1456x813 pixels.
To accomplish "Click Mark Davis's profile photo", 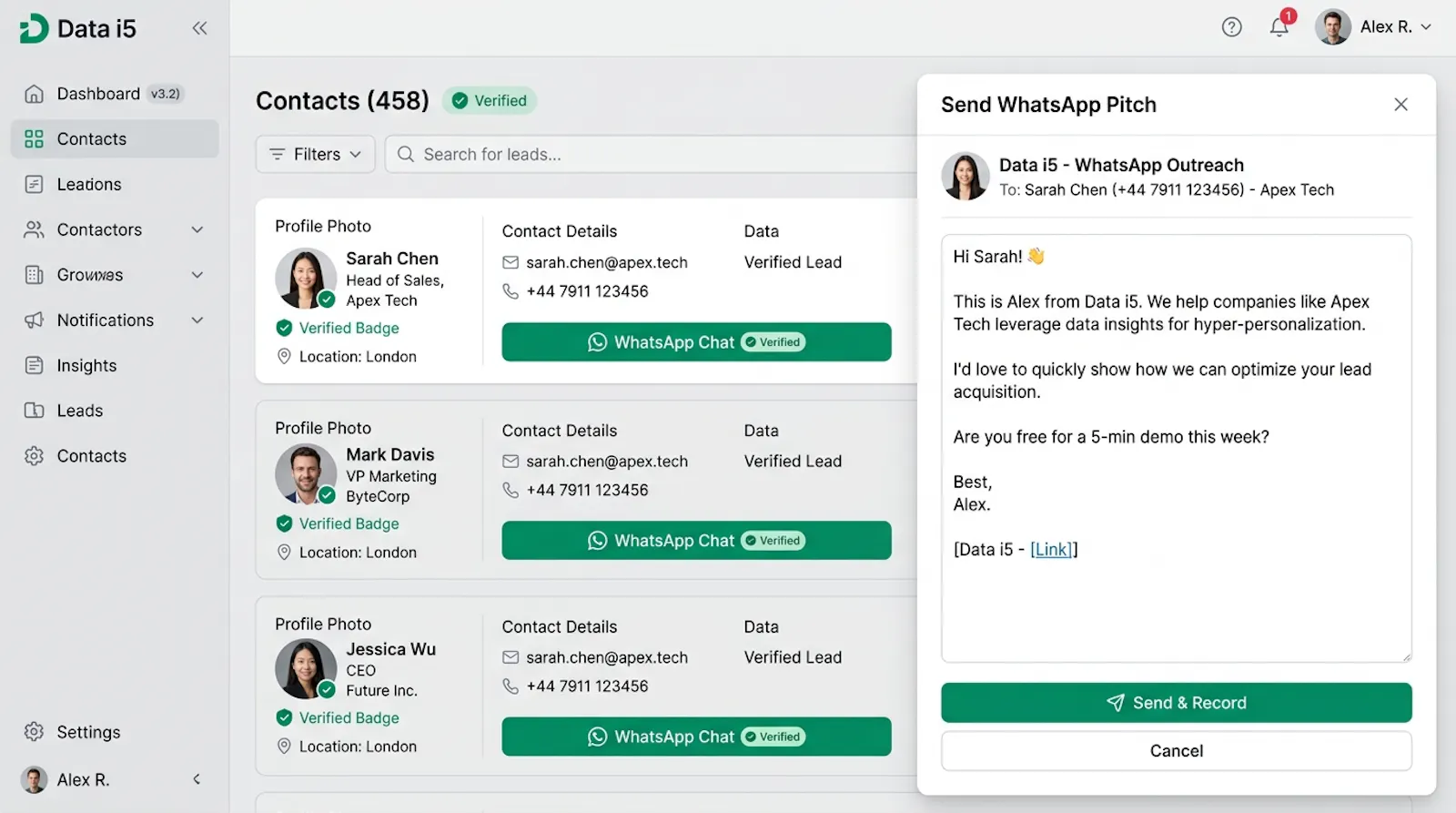I will pyautogui.click(x=306, y=474).
